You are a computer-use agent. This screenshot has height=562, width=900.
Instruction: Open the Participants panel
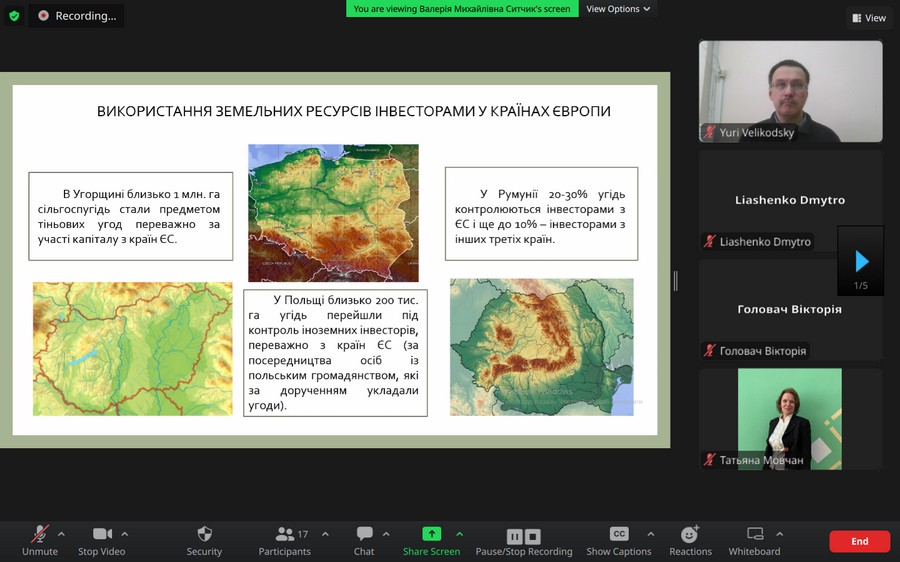(285, 535)
